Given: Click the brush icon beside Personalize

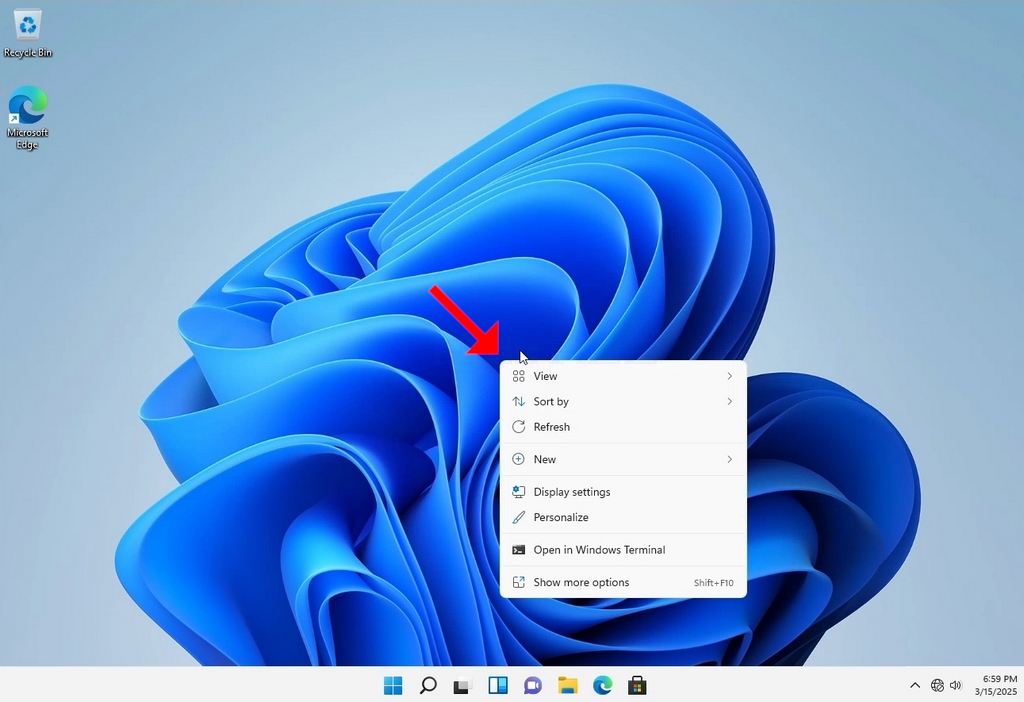Looking at the screenshot, I should coord(519,517).
